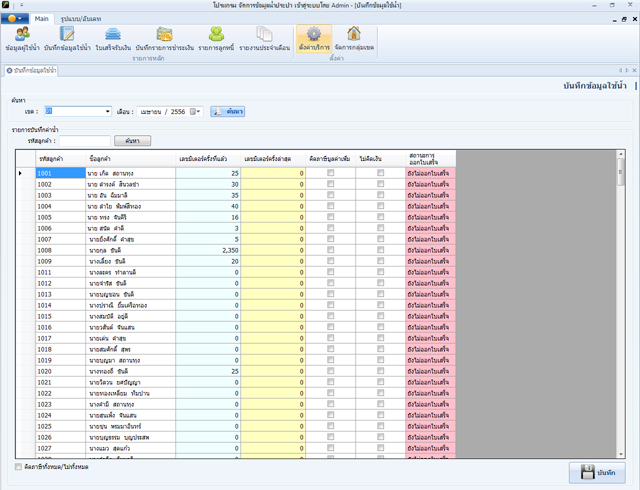640x490 pixels.
Task: Select customer code cell 1001
Action: coord(61,173)
